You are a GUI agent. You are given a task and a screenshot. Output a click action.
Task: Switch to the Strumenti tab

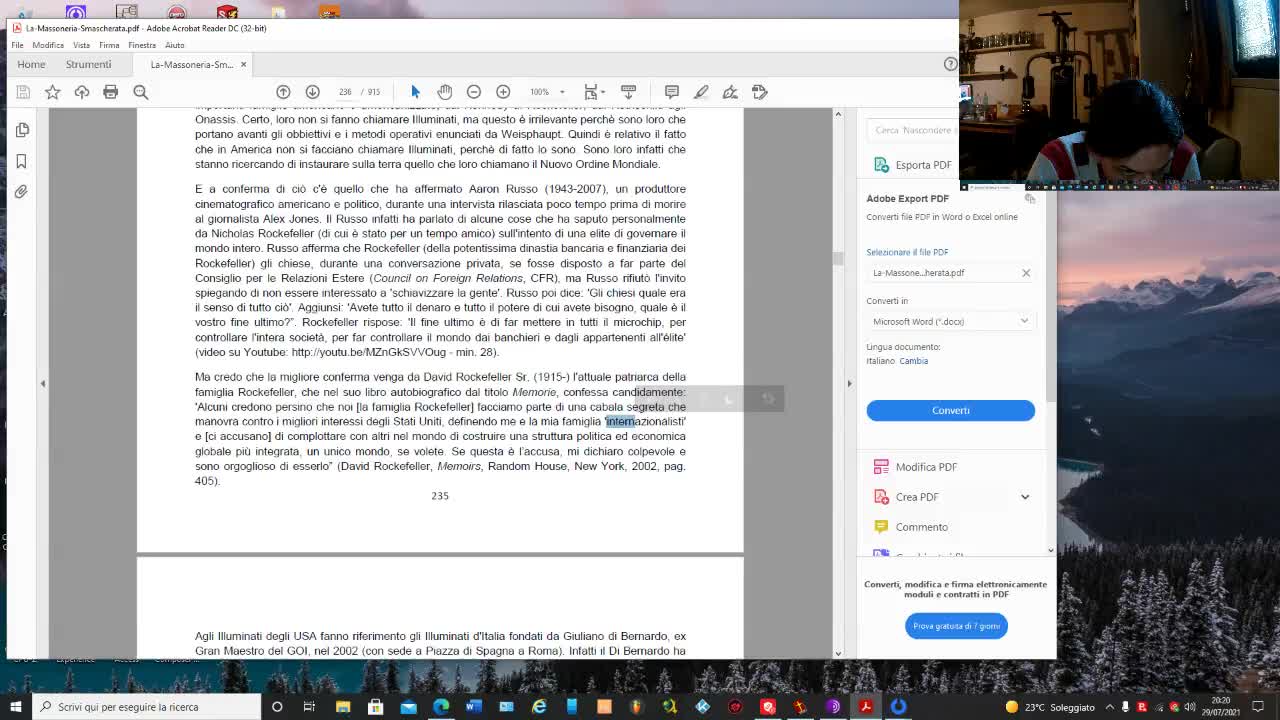[88, 64]
